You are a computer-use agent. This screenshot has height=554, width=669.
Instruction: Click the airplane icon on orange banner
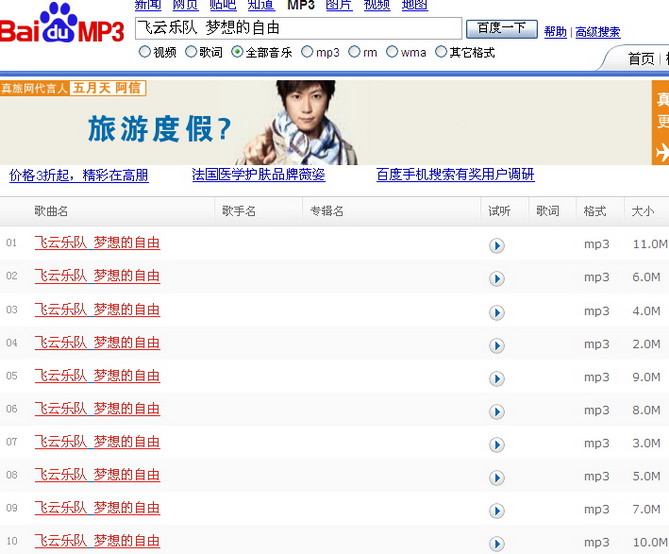click(661, 152)
